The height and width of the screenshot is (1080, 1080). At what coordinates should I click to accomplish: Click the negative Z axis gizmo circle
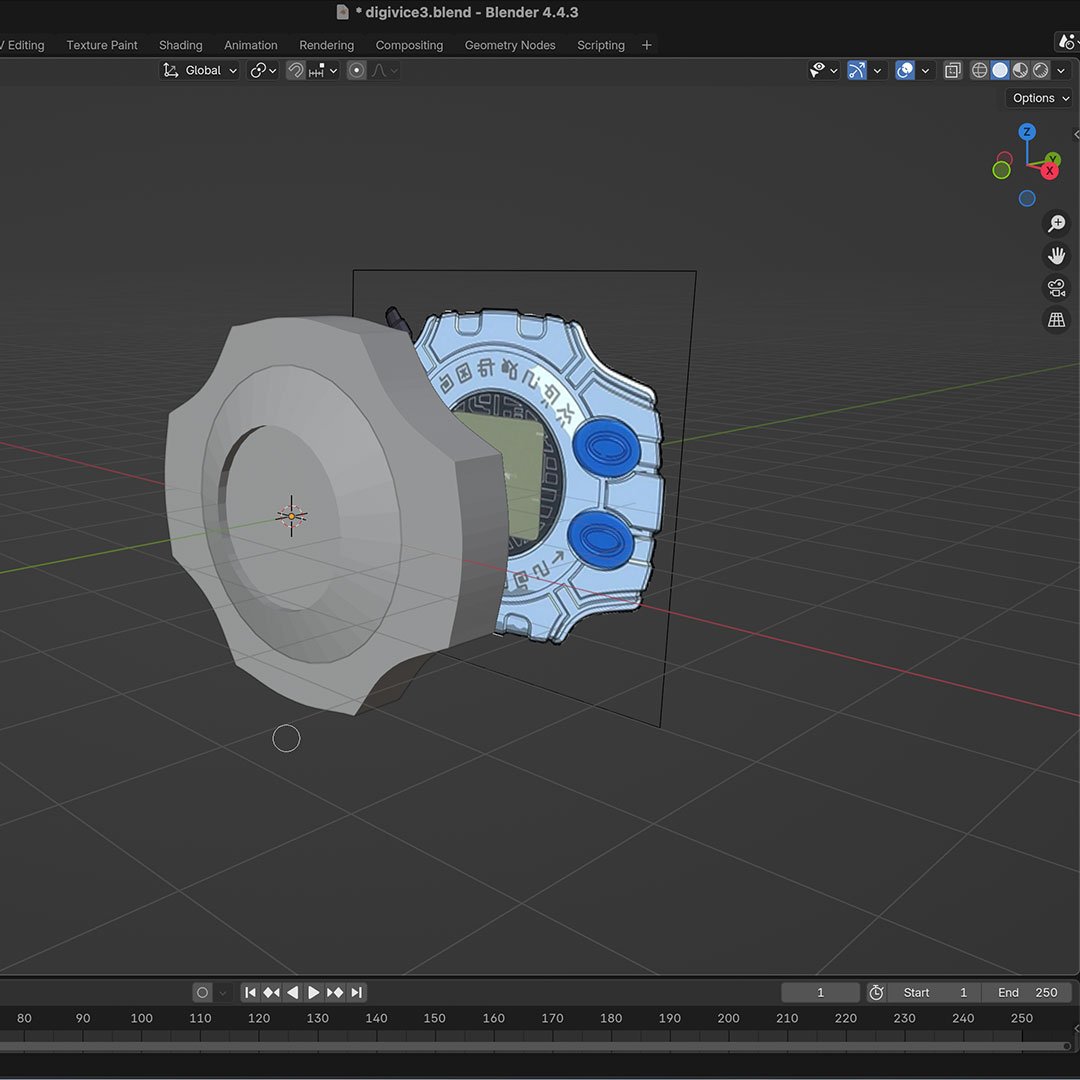(1027, 198)
